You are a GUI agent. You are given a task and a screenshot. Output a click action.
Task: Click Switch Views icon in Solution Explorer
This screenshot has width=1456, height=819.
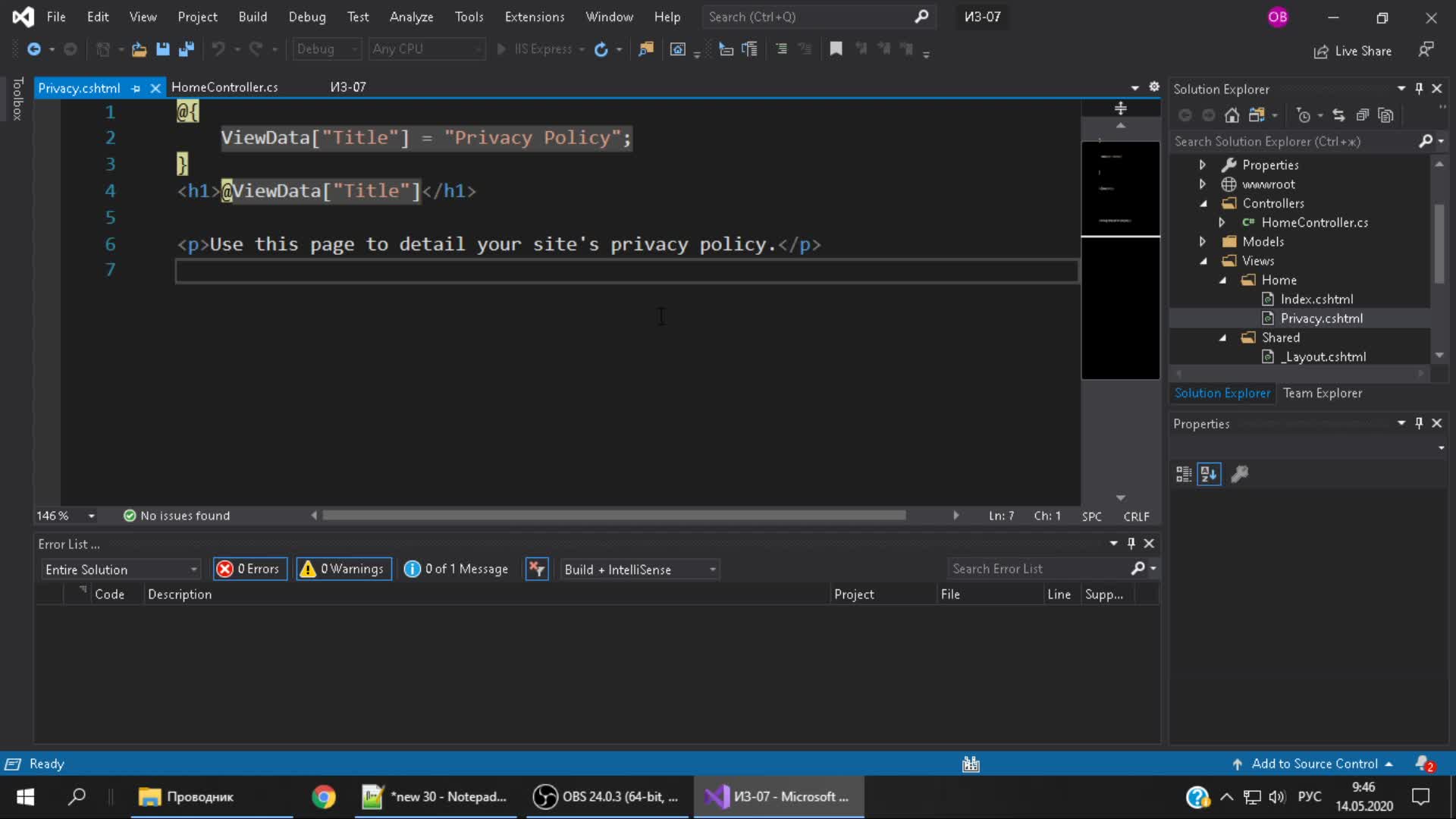[x=1257, y=115]
